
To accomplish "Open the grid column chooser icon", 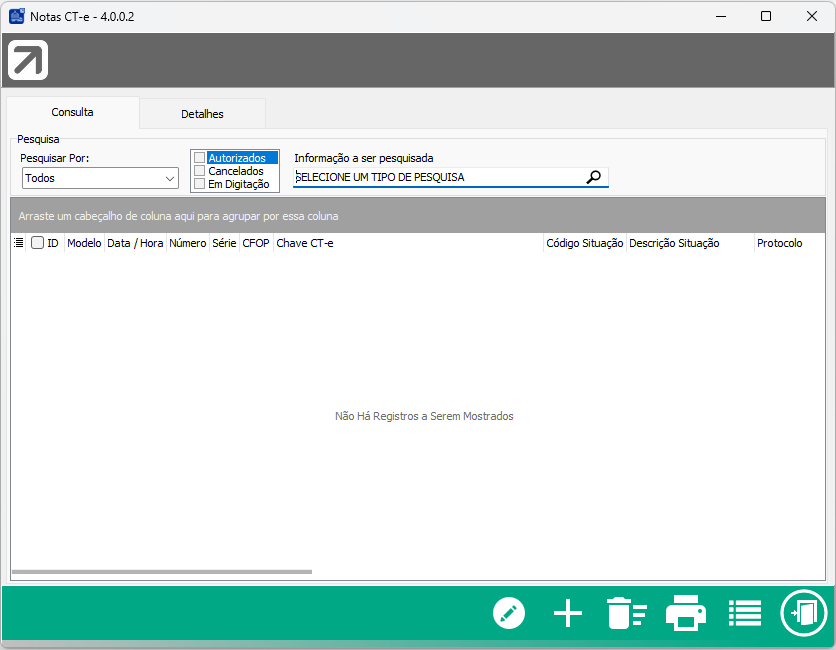I will pyautogui.click(x=19, y=243).
